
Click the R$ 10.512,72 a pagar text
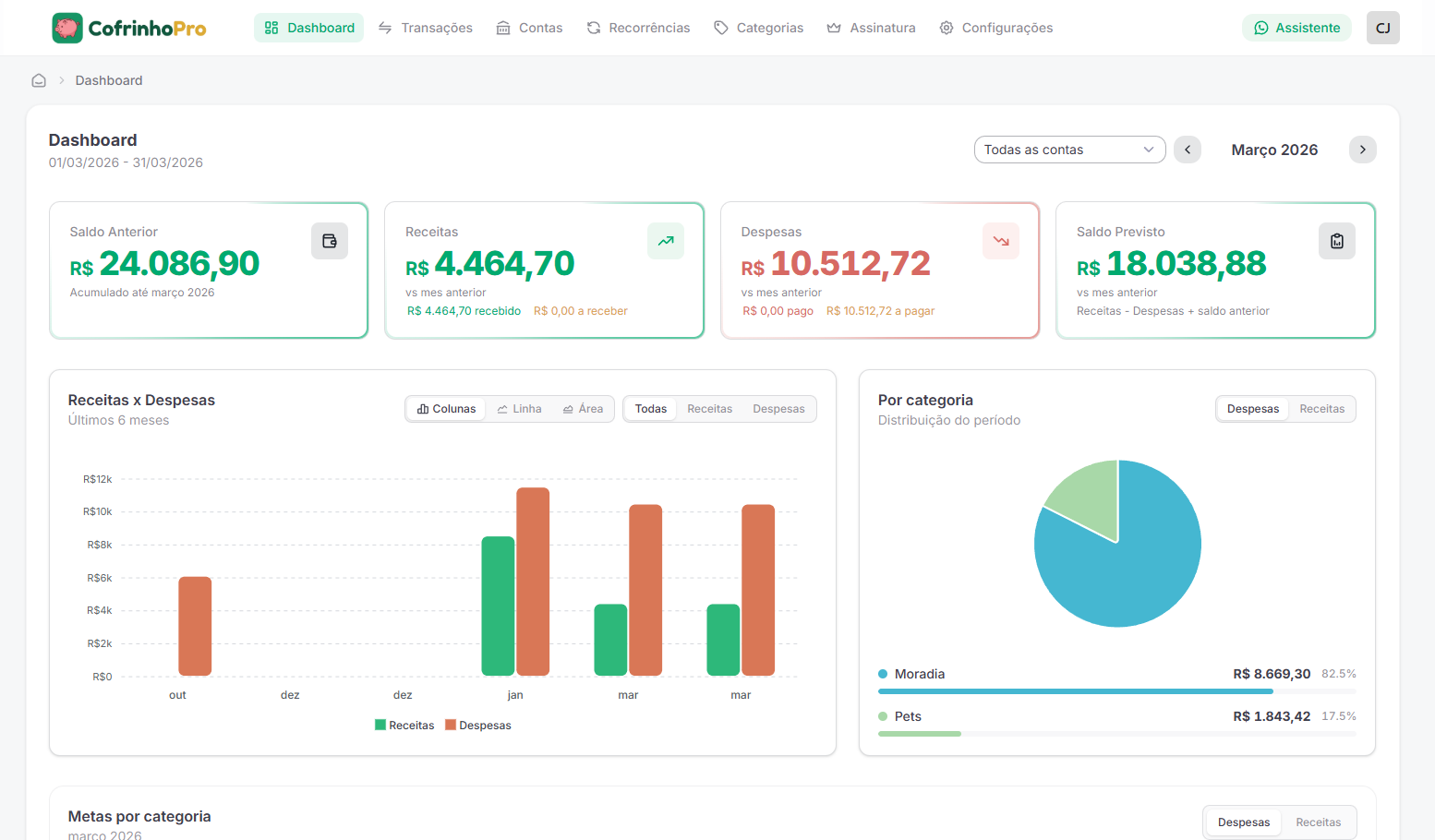click(880, 311)
